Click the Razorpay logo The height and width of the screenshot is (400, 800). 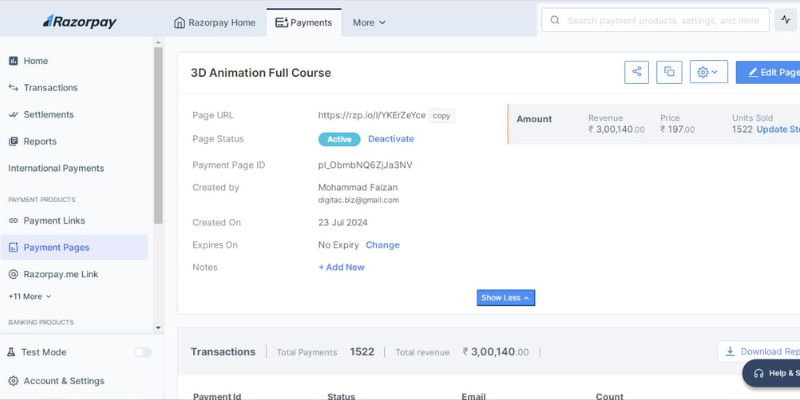[x=79, y=21]
